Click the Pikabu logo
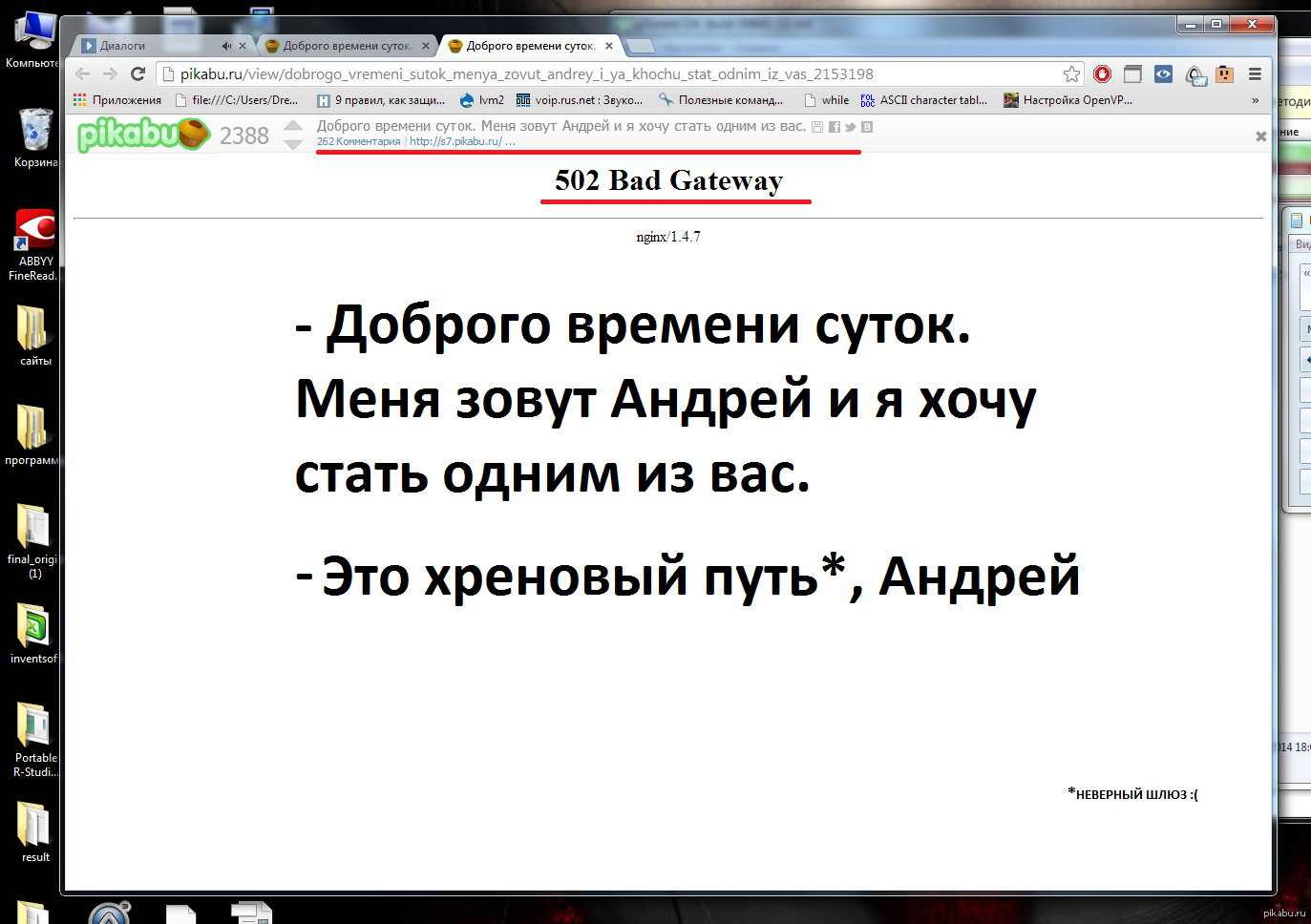Viewport: 1311px width, 924px height. point(142,135)
